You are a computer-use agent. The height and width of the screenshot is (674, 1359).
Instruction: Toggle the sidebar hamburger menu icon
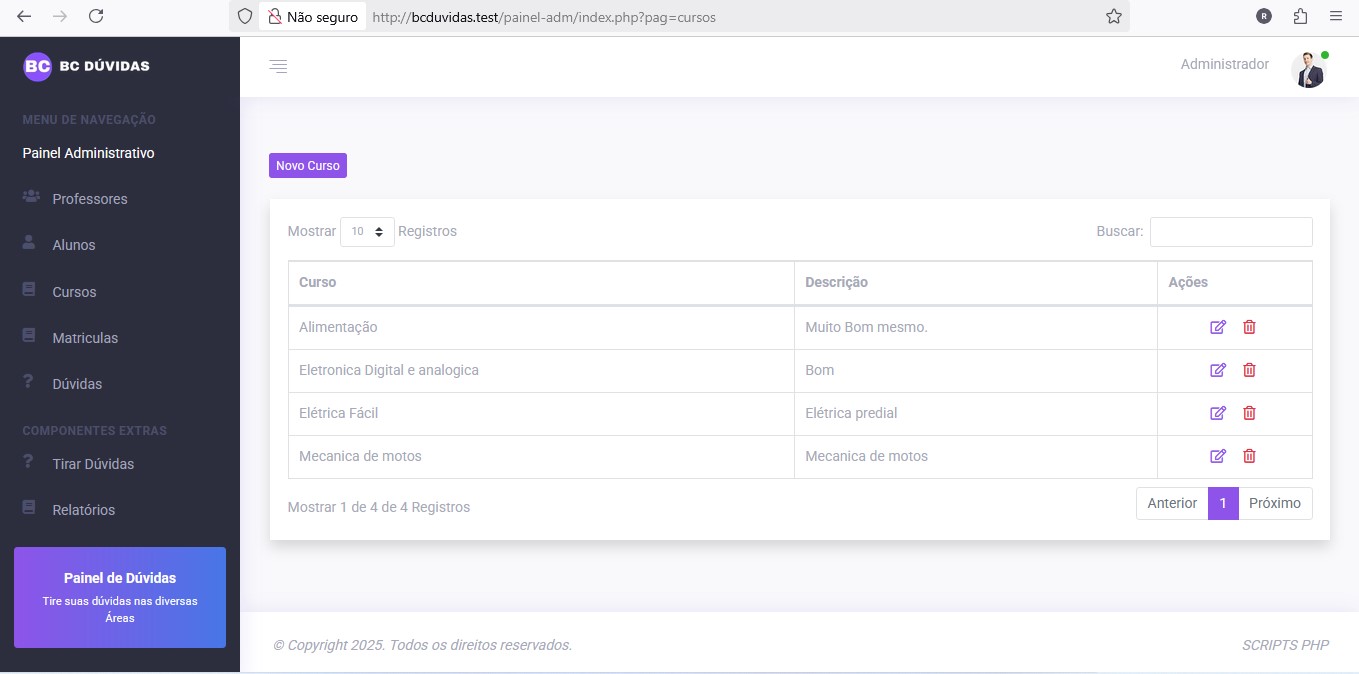point(278,66)
